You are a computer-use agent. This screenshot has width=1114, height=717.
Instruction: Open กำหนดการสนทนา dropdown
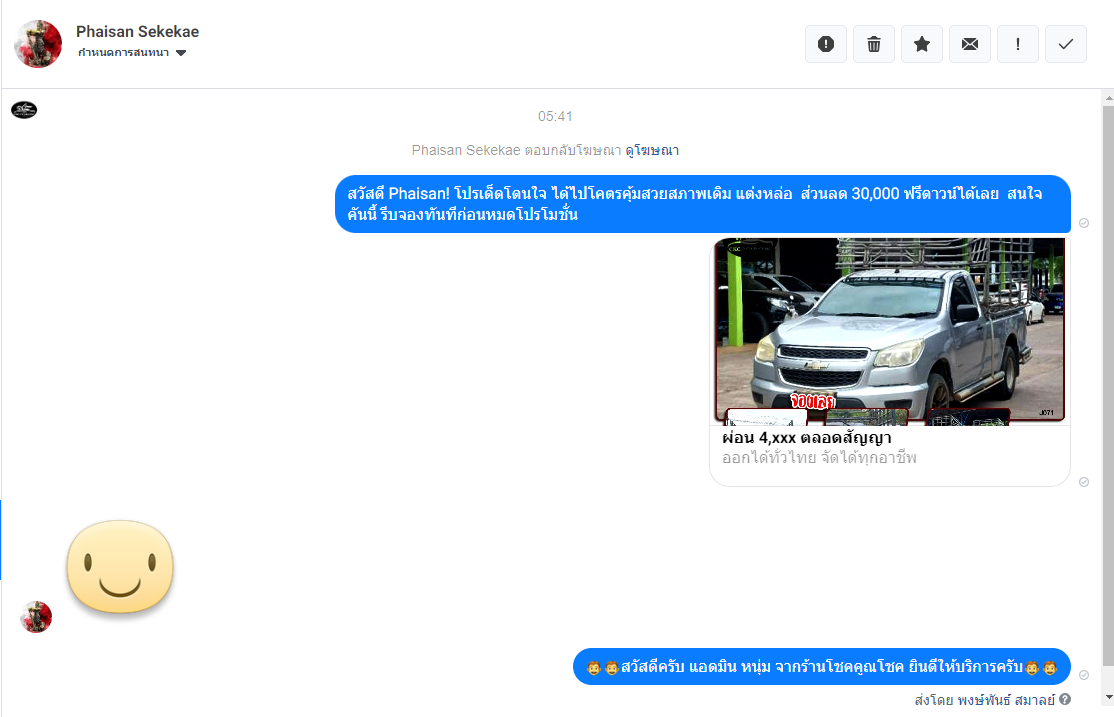[x=132, y=53]
